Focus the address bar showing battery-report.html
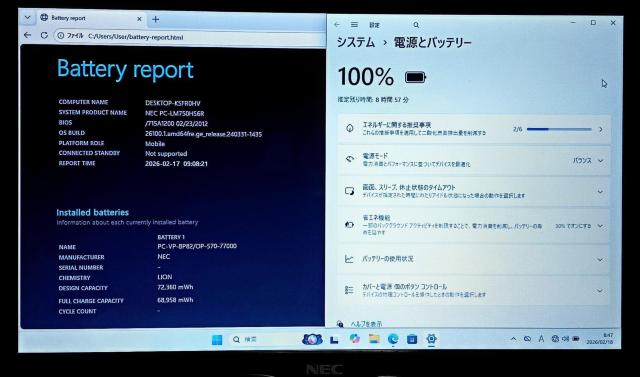This screenshot has height=377, width=640. (x=188, y=37)
